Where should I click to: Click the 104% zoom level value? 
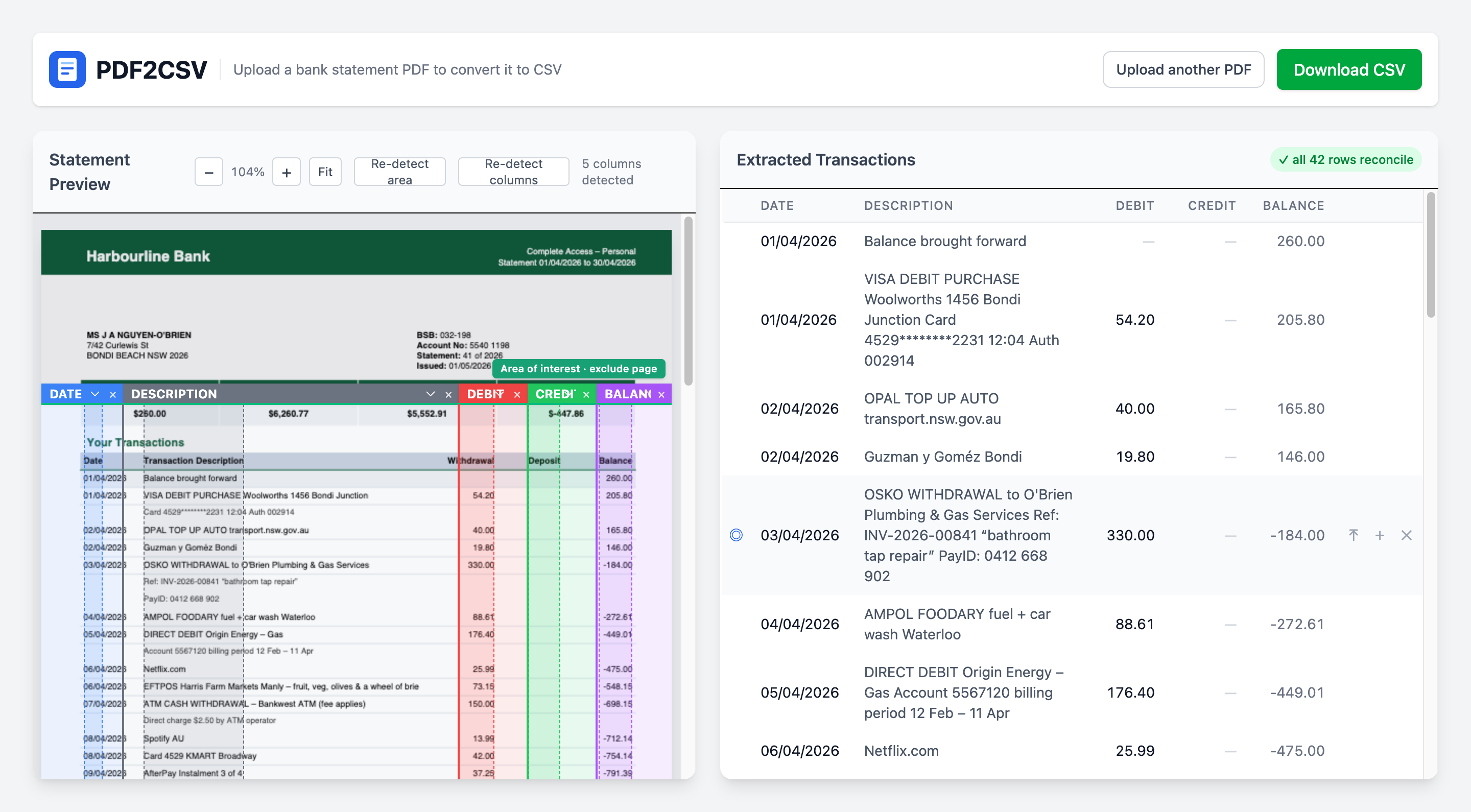pos(247,172)
